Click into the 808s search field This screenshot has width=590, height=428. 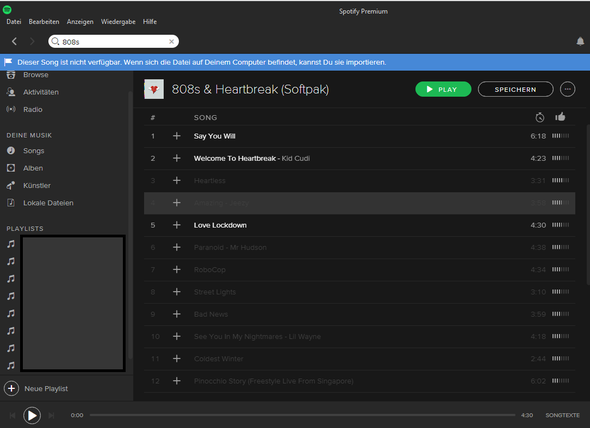click(x=113, y=41)
